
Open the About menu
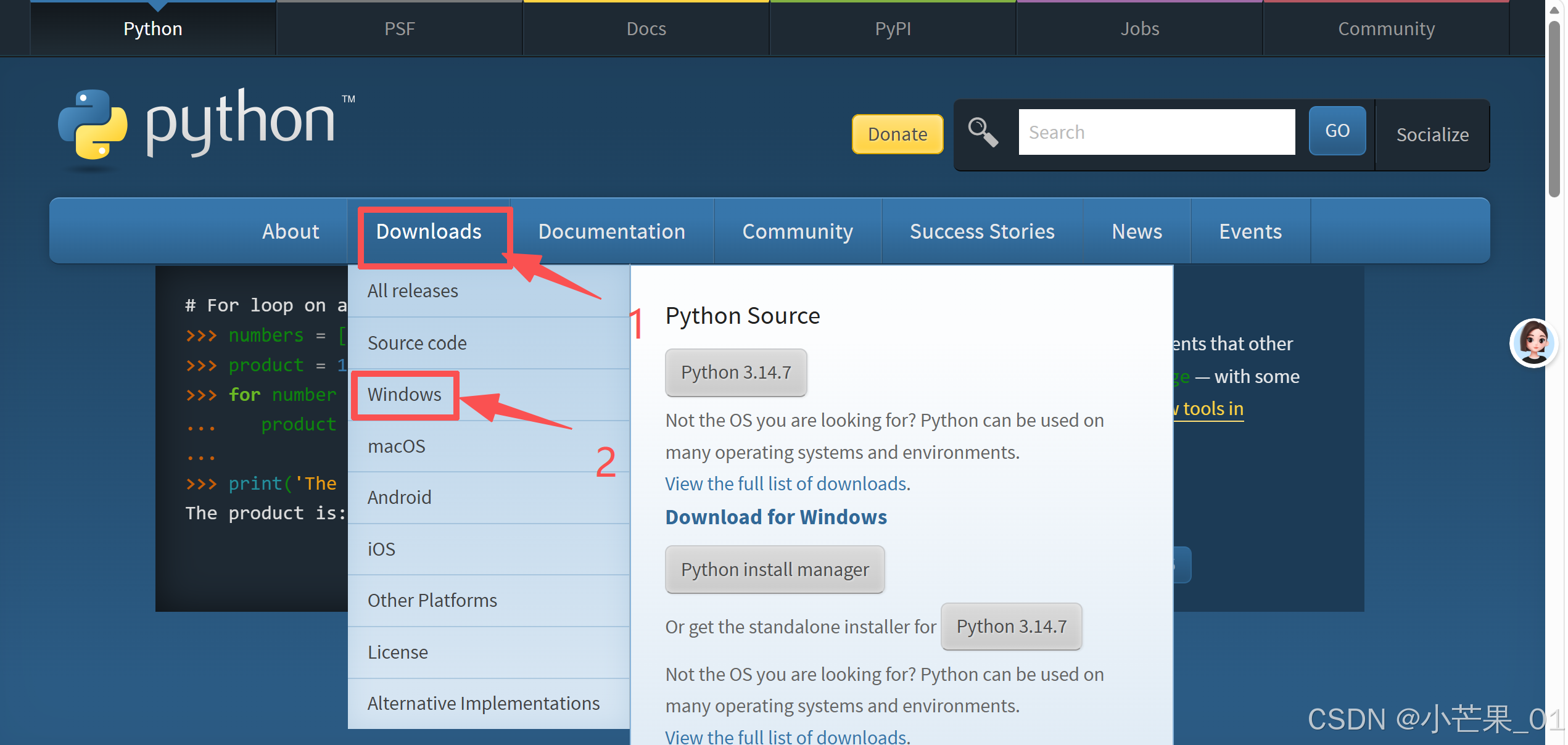[x=291, y=231]
